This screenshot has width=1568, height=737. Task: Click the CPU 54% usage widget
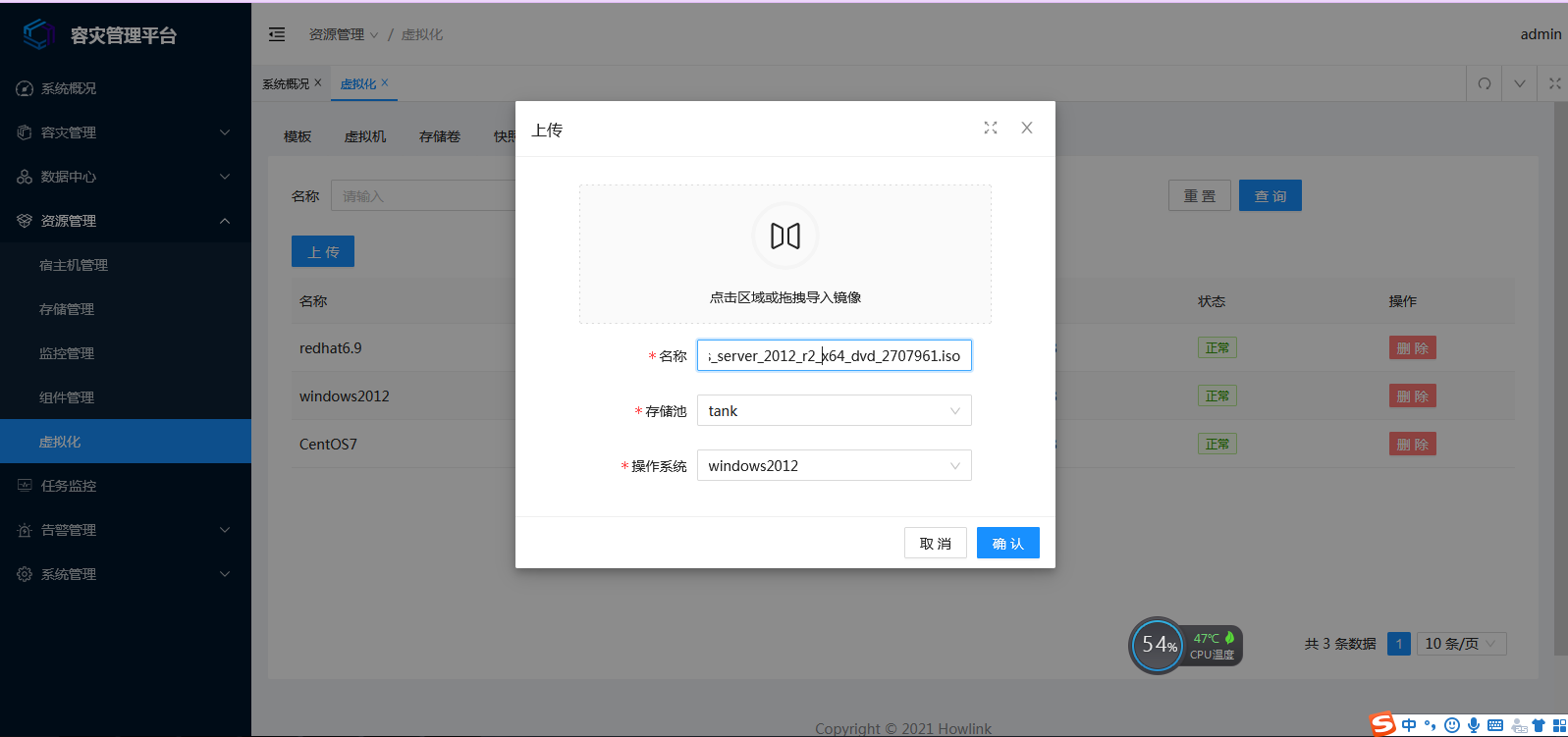tap(1186, 646)
